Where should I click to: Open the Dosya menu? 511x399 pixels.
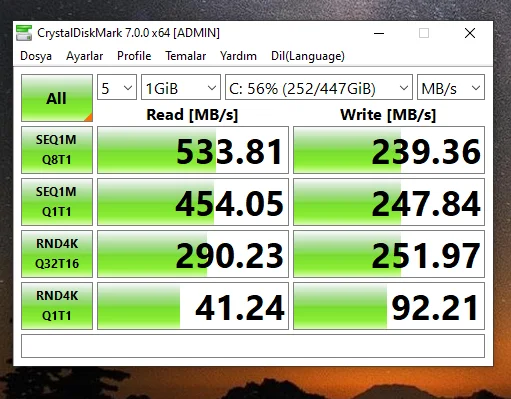point(36,56)
